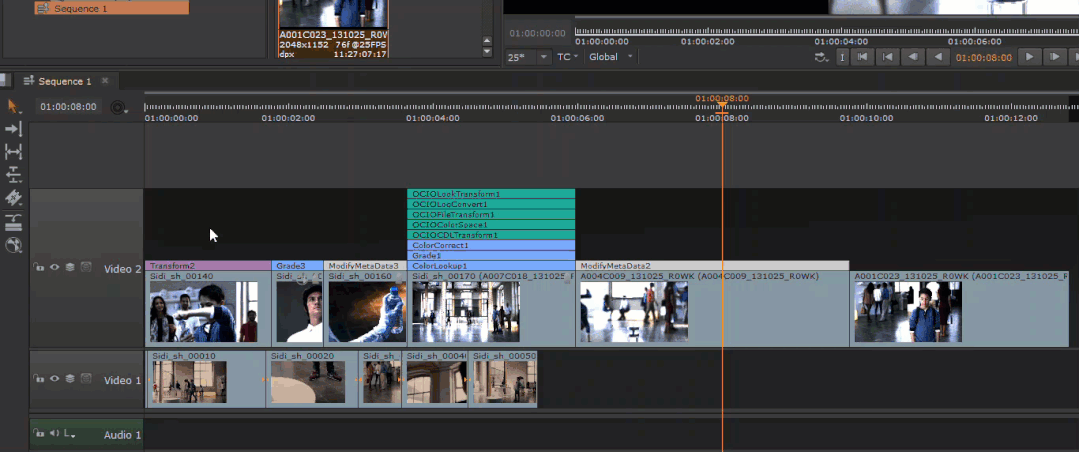Select the slip clip tool in timeline toolbar
The width and height of the screenshot is (1079, 452).
14,151
